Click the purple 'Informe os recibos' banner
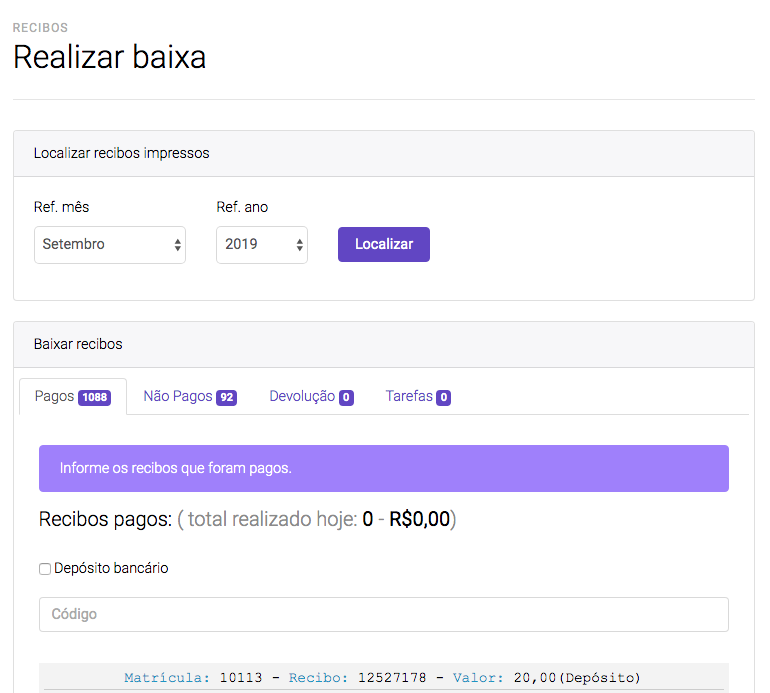770x693 pixels. coord(383,468)
